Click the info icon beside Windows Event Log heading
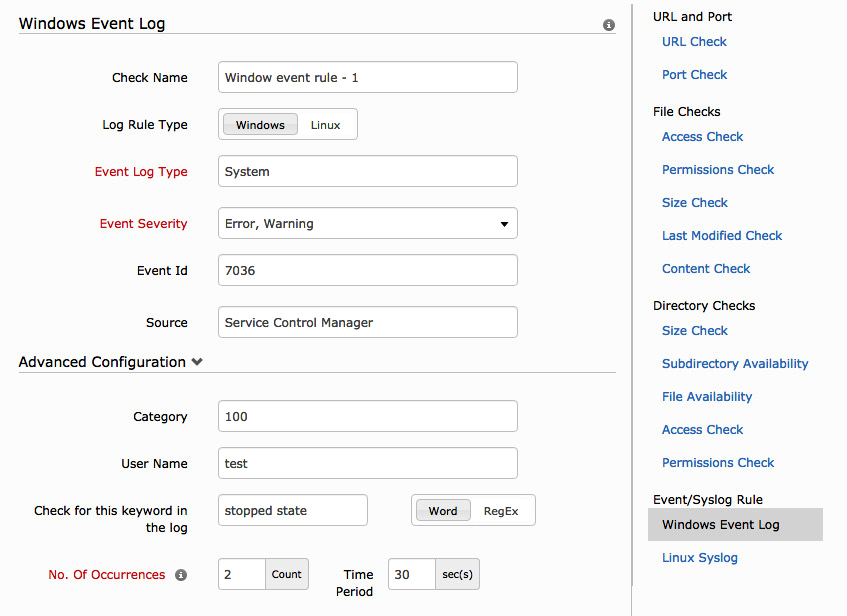 pos(608,25)
